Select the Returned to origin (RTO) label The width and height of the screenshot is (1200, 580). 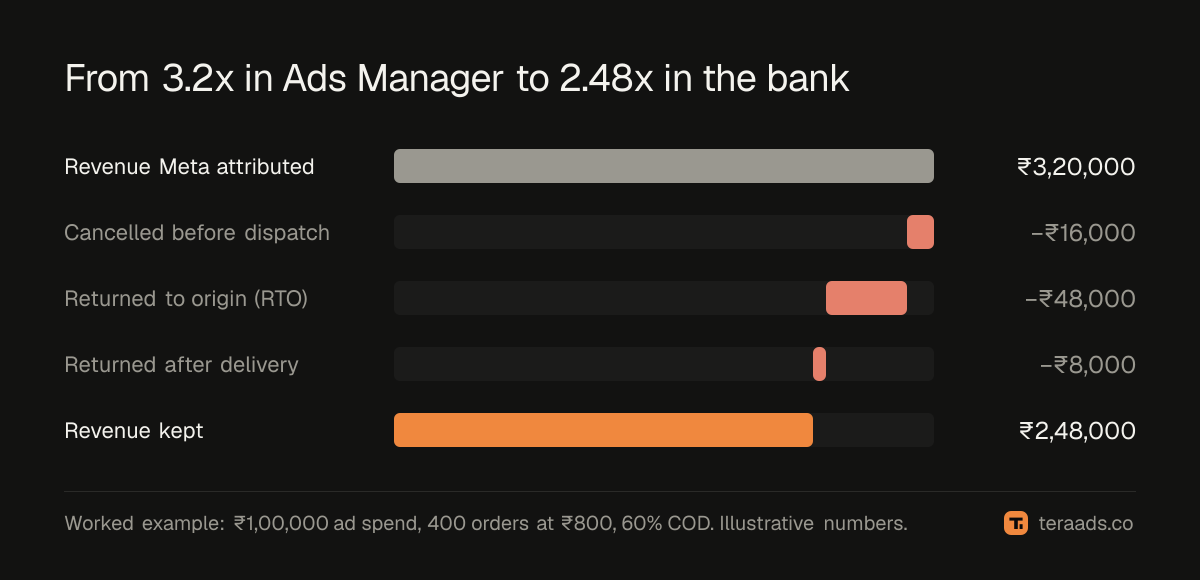coord(186,299)
